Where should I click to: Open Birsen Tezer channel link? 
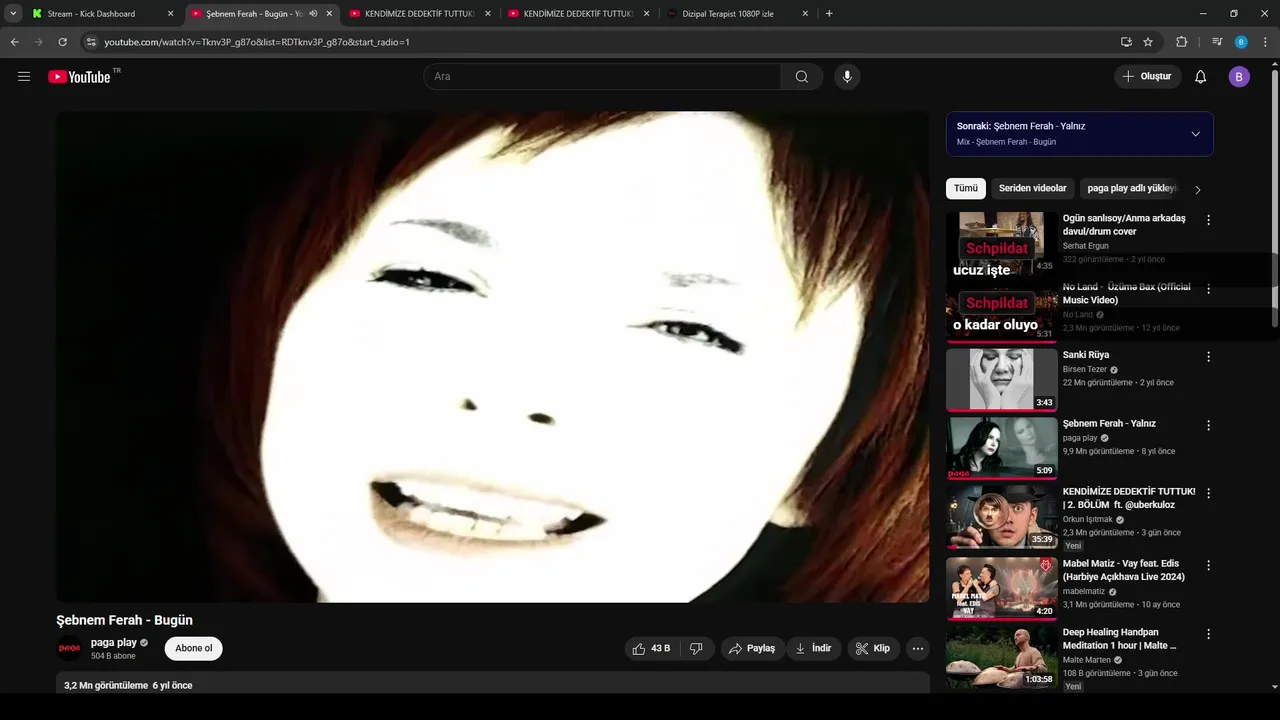click(1085, 369)
